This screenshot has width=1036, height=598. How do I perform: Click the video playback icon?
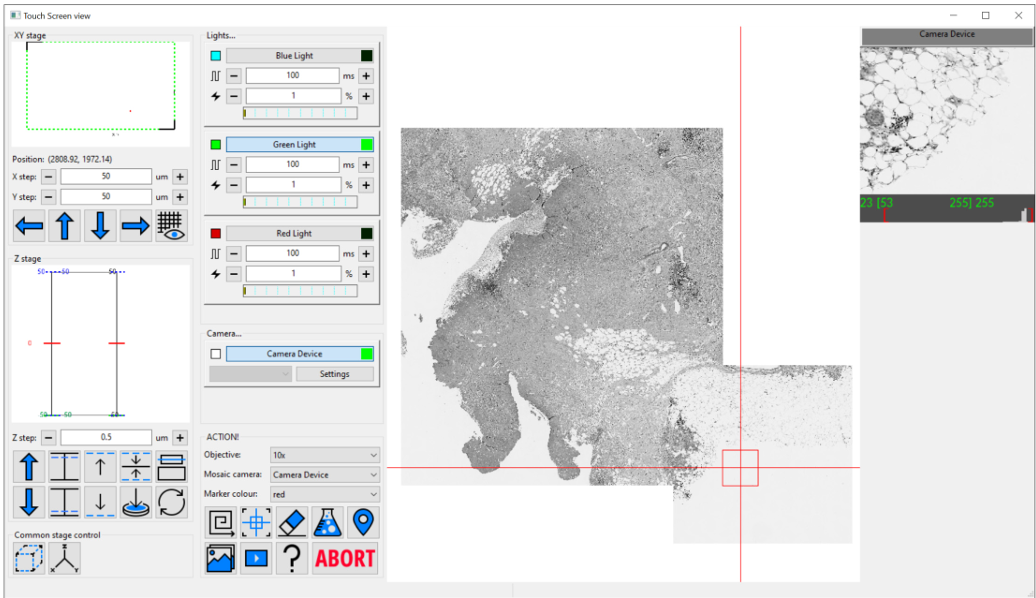256,558
